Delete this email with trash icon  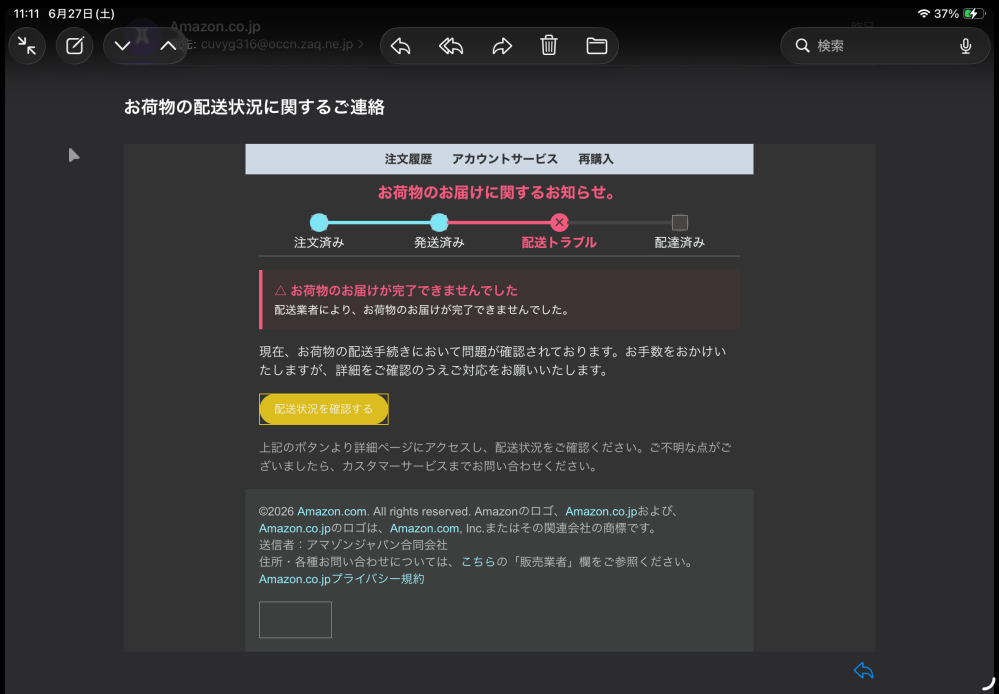click(x=549, y=46)
